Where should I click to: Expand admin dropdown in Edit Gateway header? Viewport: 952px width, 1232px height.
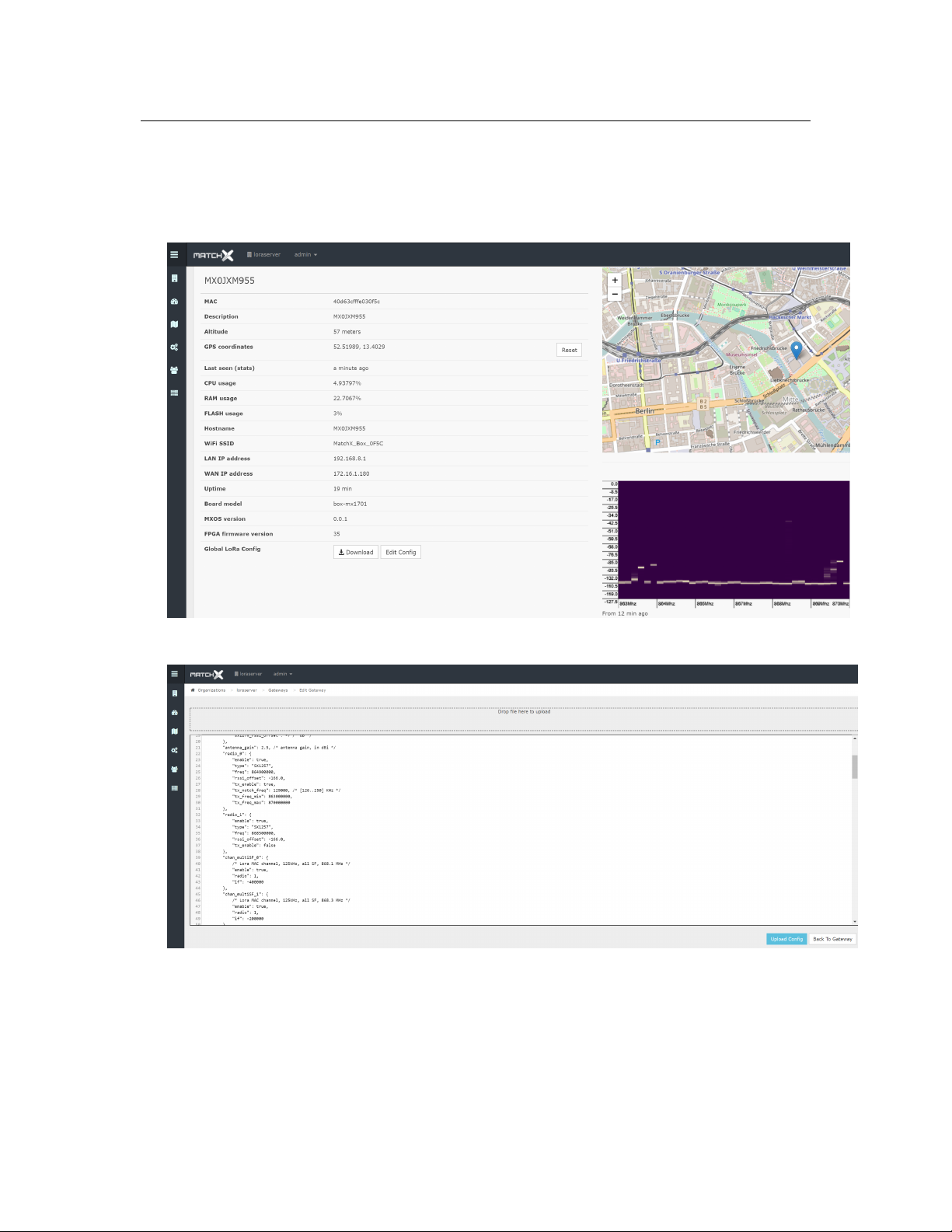click(x=283, y=674)
